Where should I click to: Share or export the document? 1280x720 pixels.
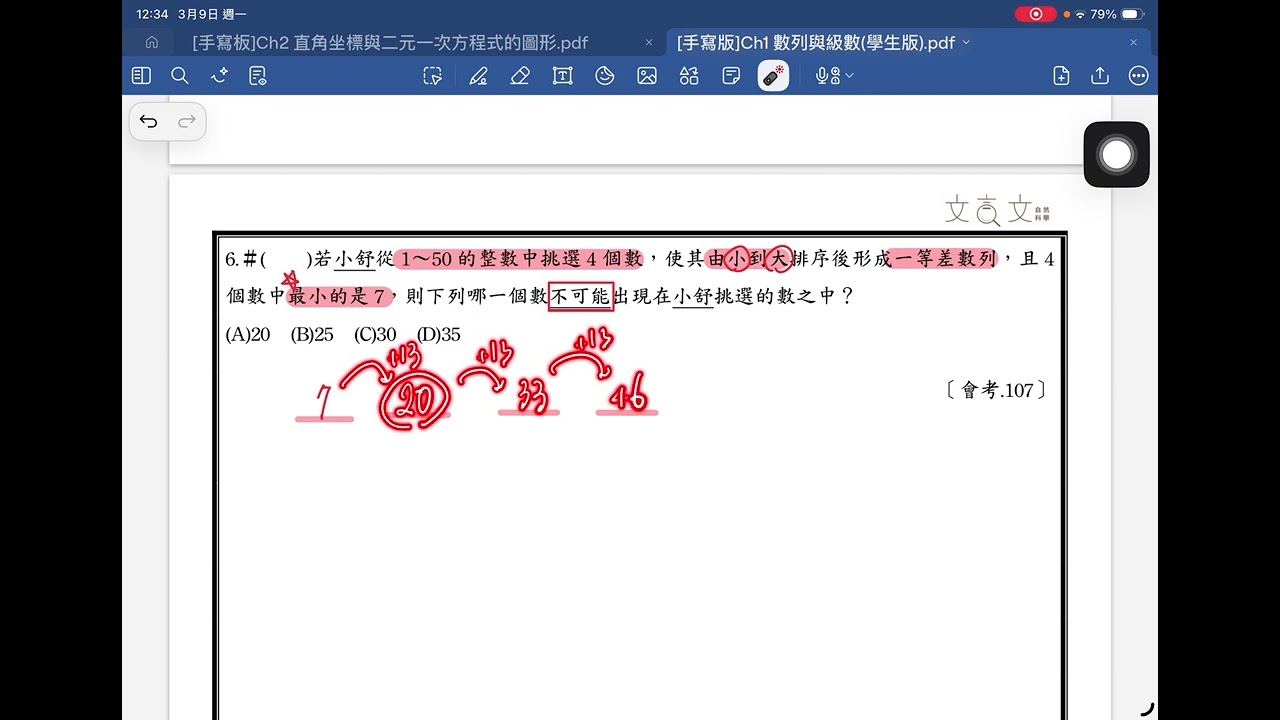click(x=1100, y=76)
